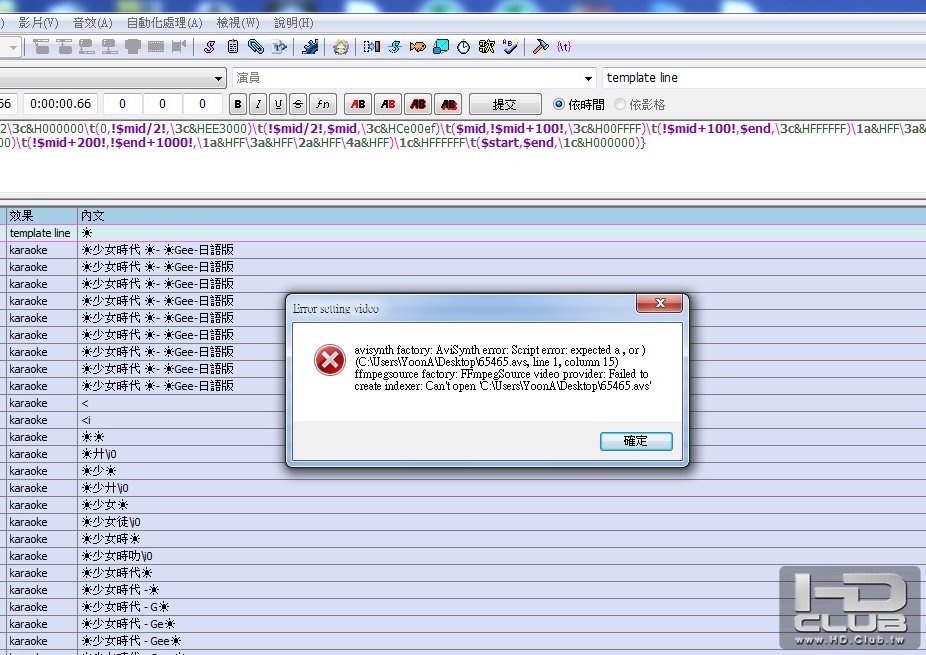Open the script Properties icon
926x655 pixels.
(x=233, y=47)
